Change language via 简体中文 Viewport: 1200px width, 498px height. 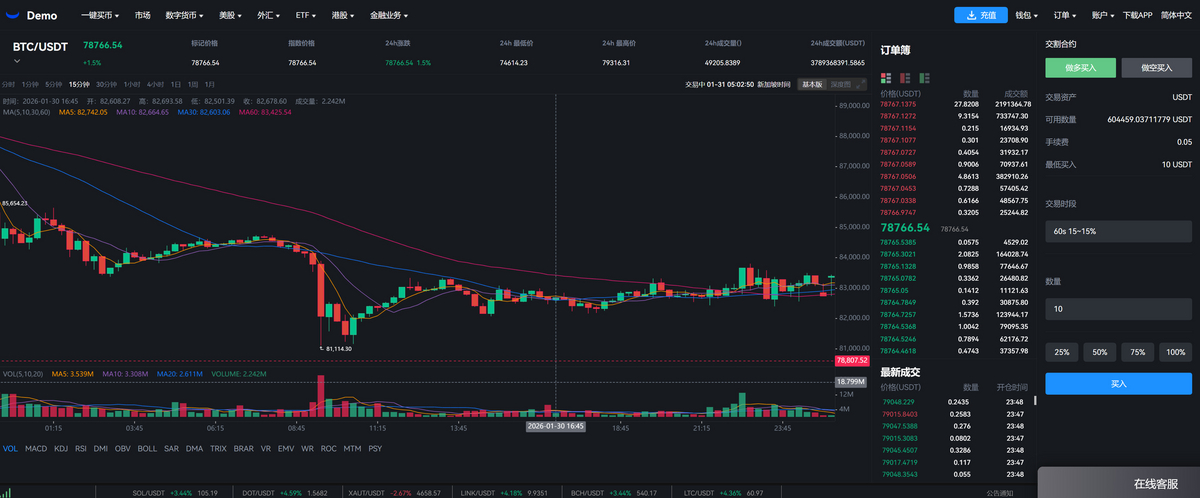(x=1178, y=16)
